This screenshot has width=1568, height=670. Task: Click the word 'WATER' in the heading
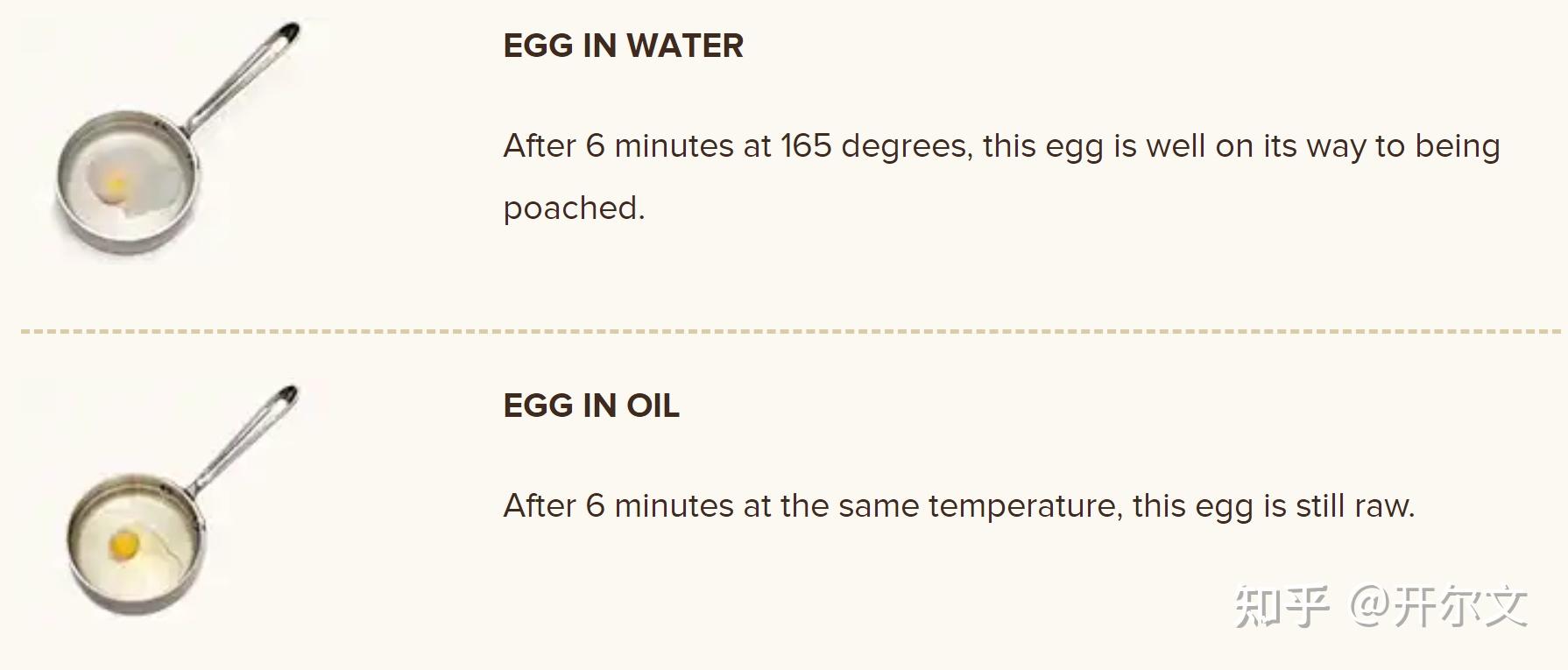[684, 46]
